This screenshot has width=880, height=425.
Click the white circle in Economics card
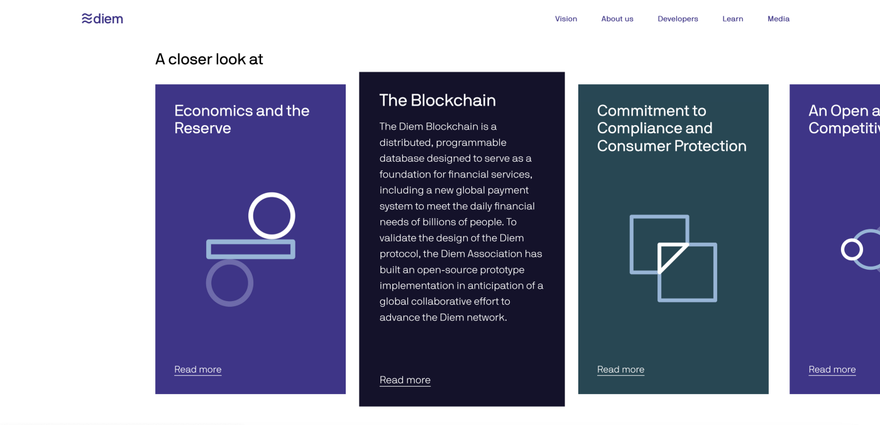272,216
